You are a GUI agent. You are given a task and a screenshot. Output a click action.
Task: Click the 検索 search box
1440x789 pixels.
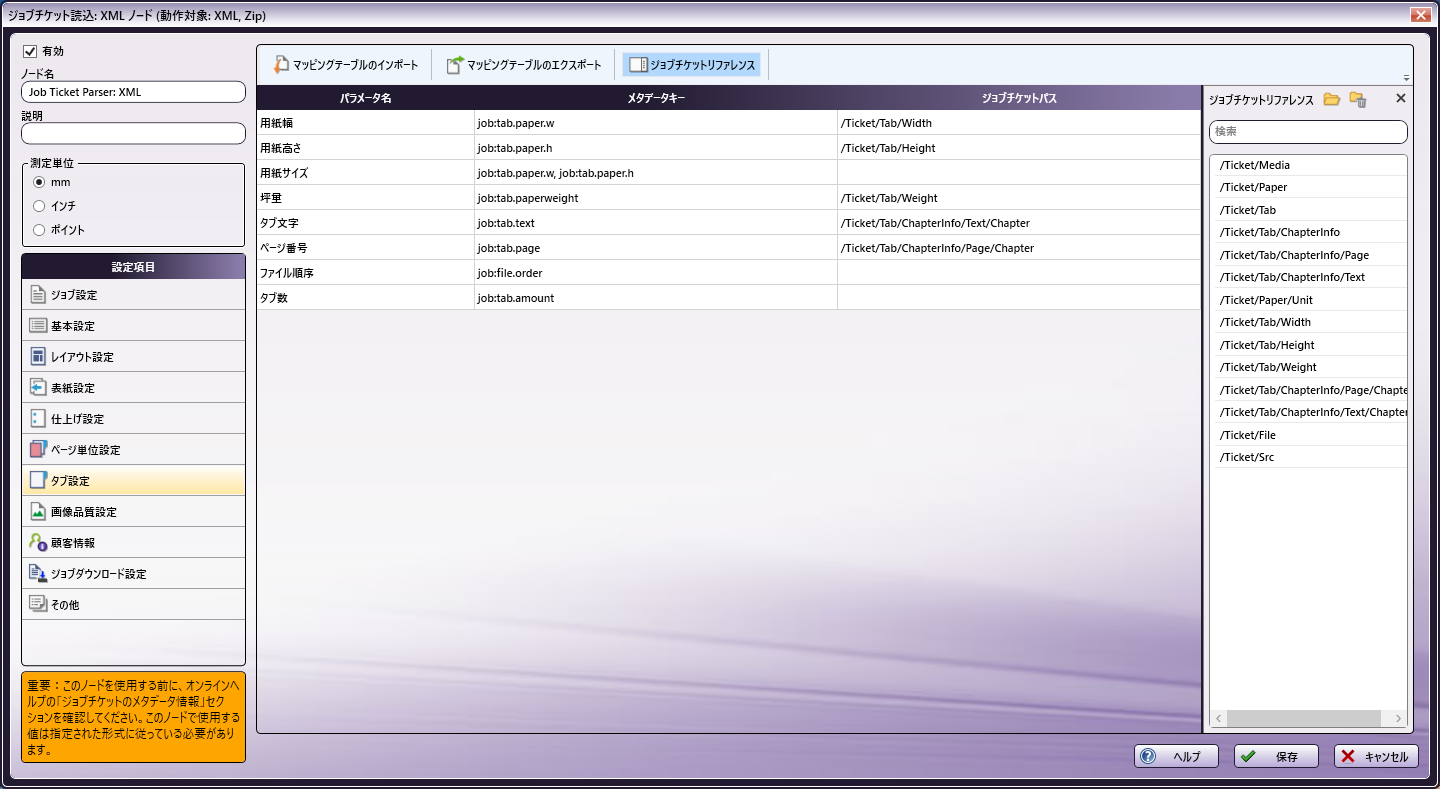[x=1308, y=132]
